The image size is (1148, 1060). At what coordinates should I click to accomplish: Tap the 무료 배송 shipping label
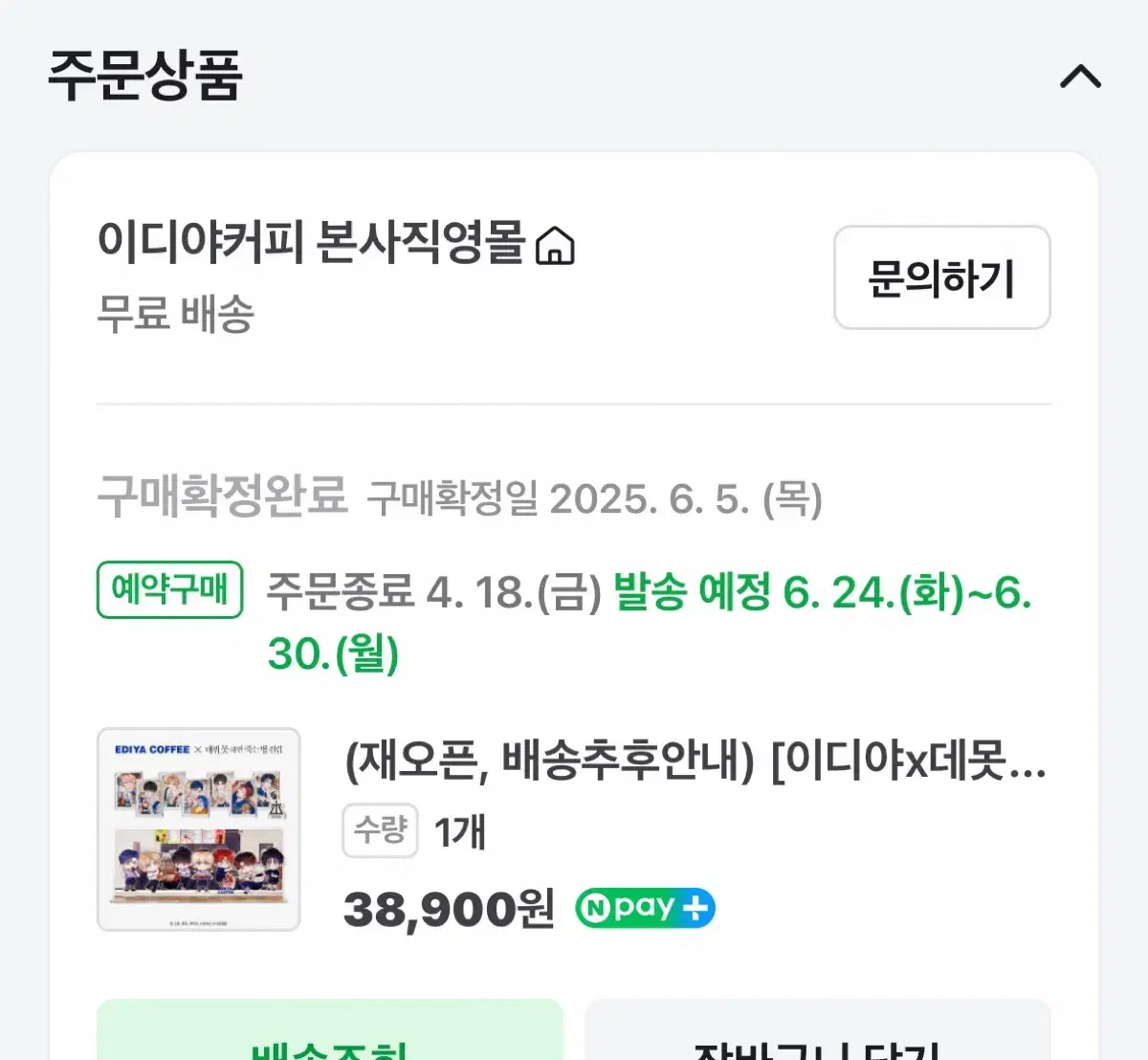[x=176, y=314]
